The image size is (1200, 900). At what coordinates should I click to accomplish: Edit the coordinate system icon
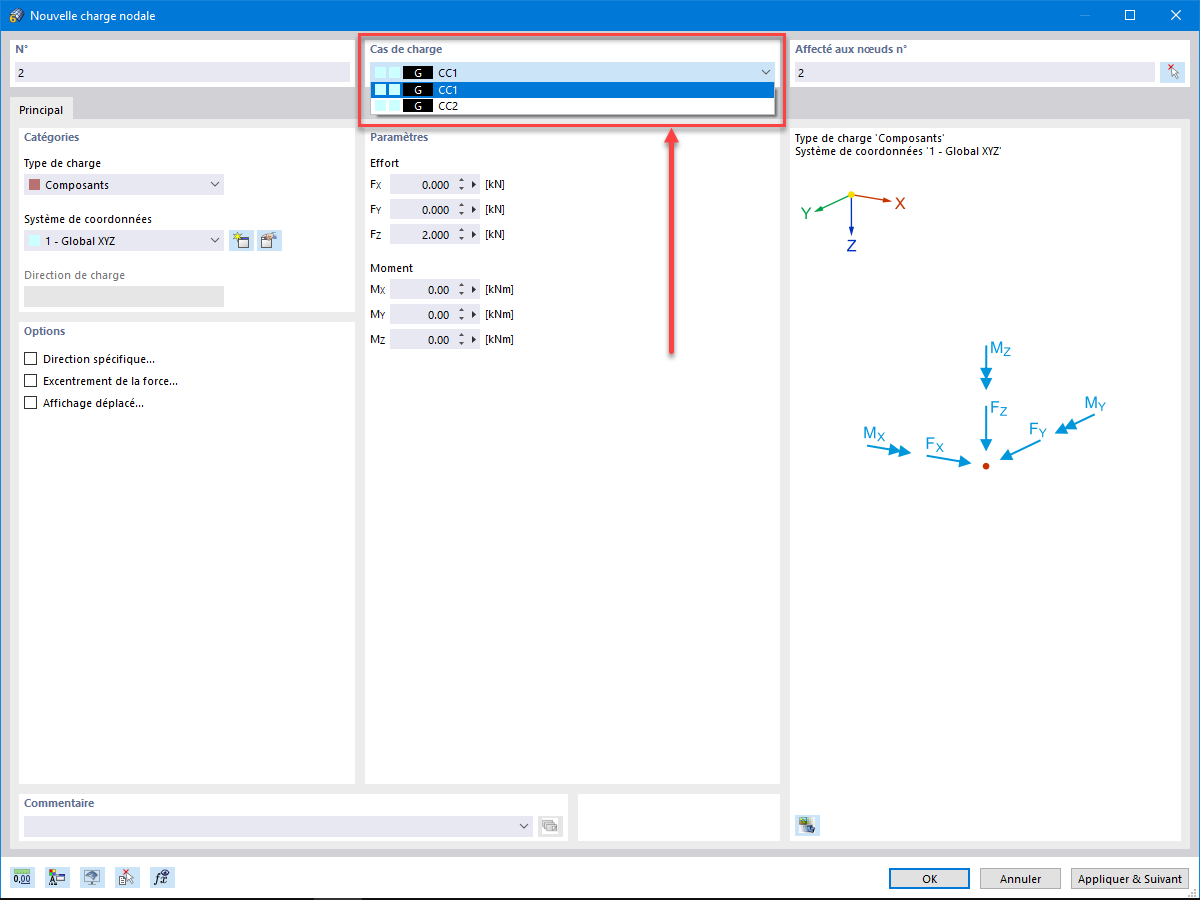coord(269,240)
